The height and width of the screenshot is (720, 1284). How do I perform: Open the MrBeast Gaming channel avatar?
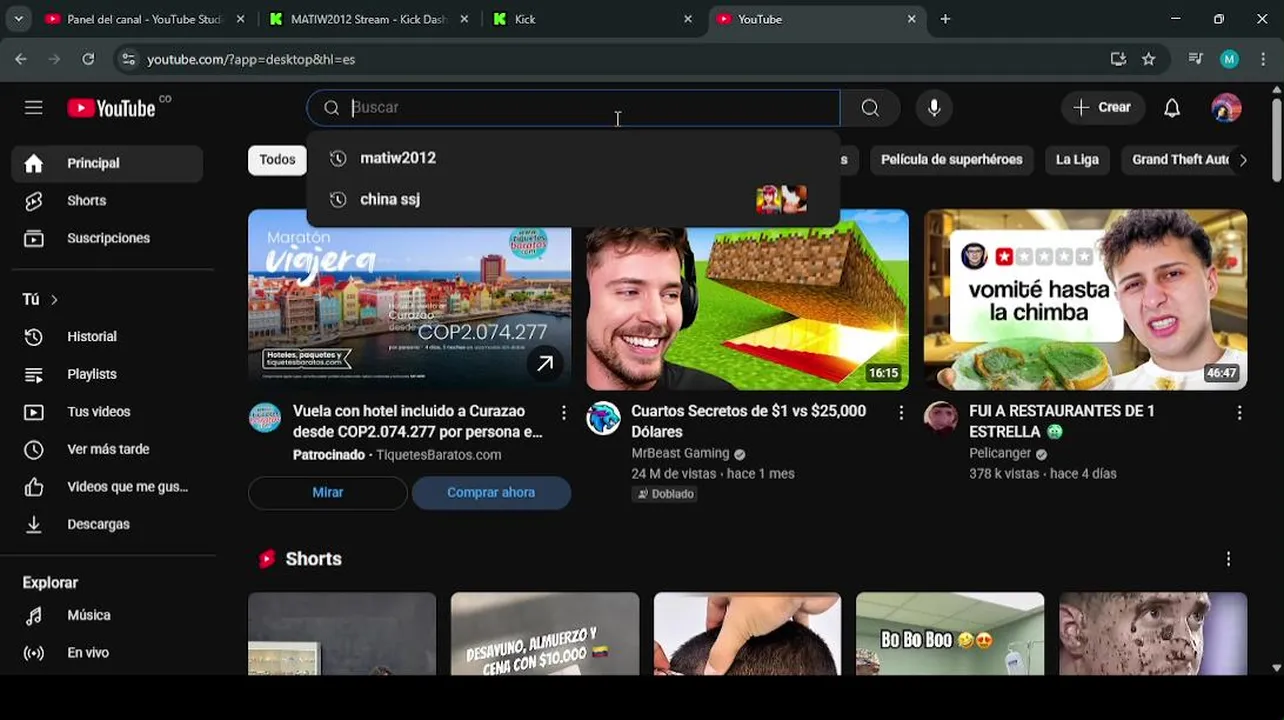pyautogui.click(x=603, y=418)
